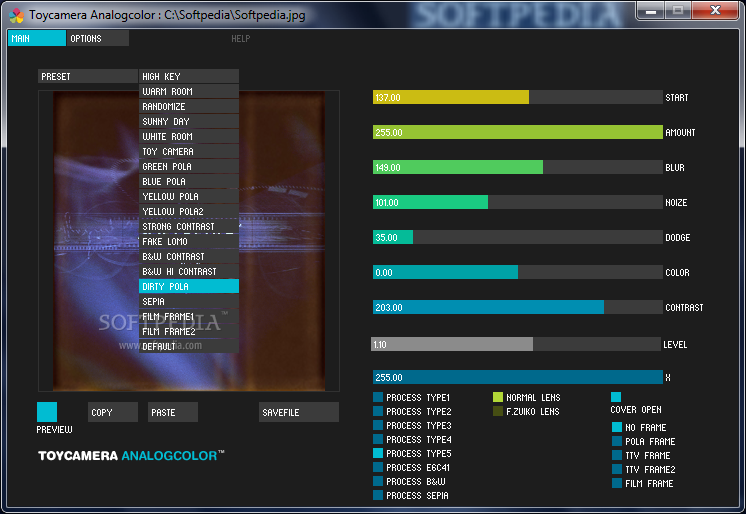Click the PASTE button
Screen dimensions: 746x514
[173, 412]
